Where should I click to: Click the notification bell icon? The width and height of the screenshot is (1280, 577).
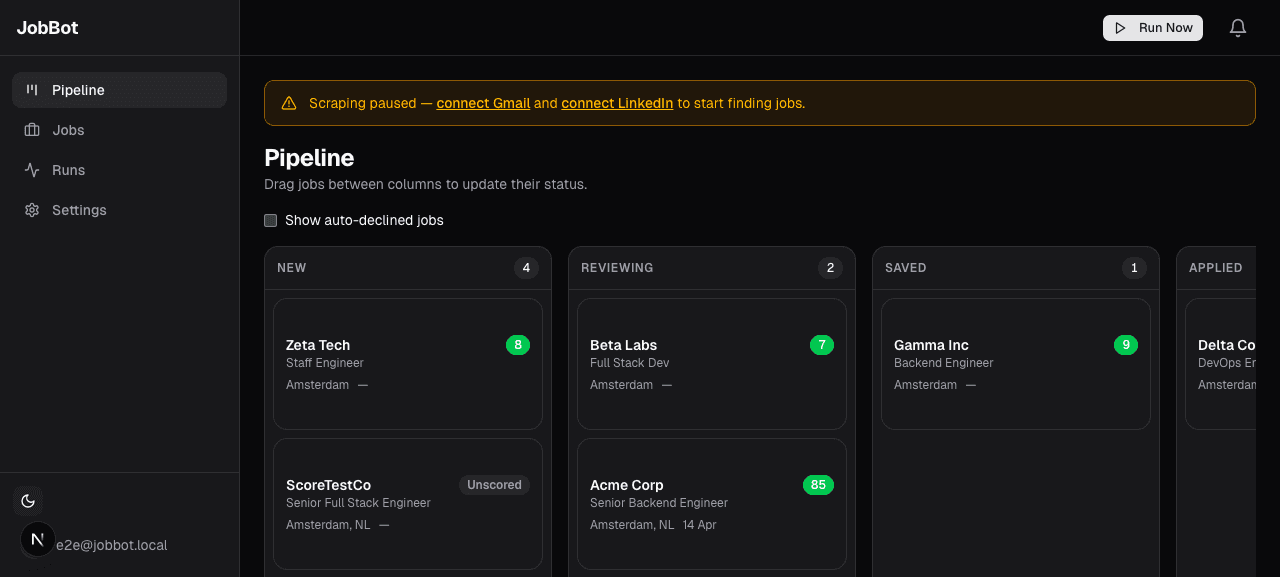point(1238,28)
